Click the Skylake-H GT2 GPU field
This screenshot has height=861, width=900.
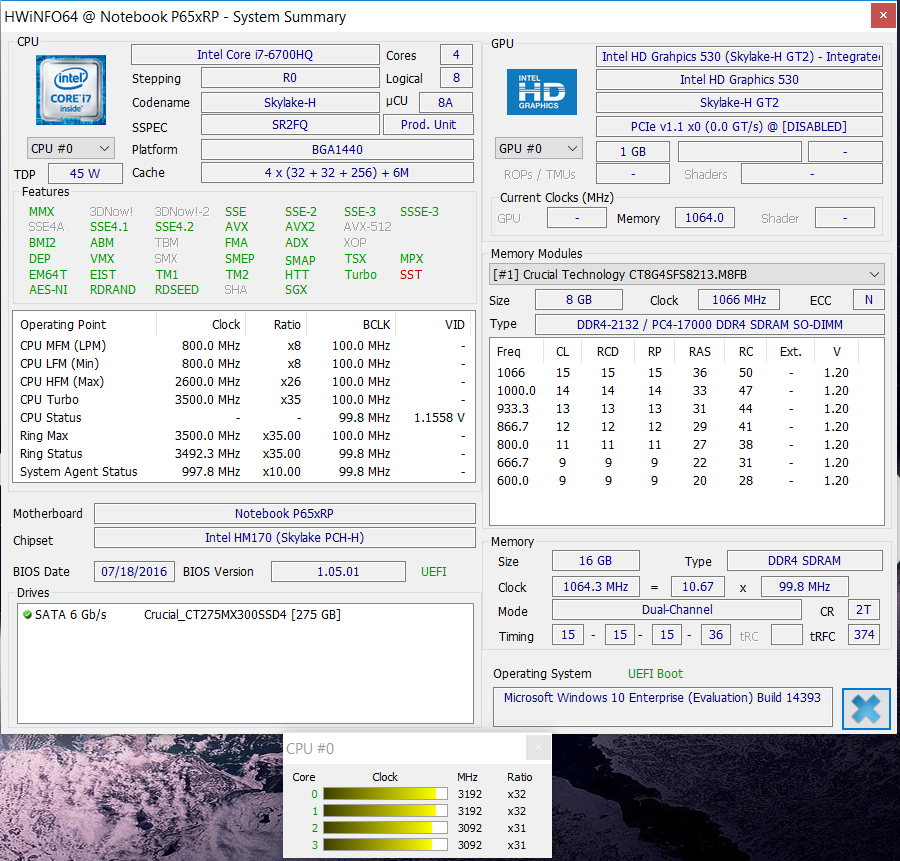pyautogui.click(x=739, y=103)
